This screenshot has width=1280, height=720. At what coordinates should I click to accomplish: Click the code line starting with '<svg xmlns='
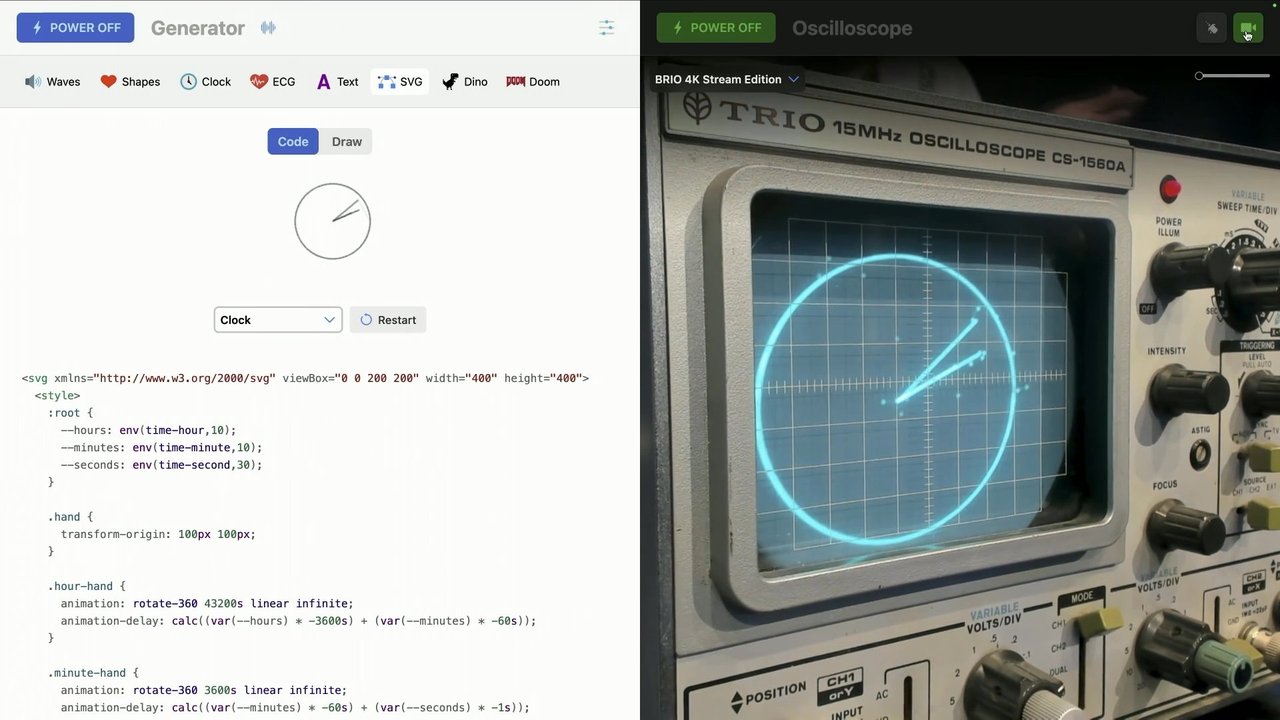[x=305, y=378]
